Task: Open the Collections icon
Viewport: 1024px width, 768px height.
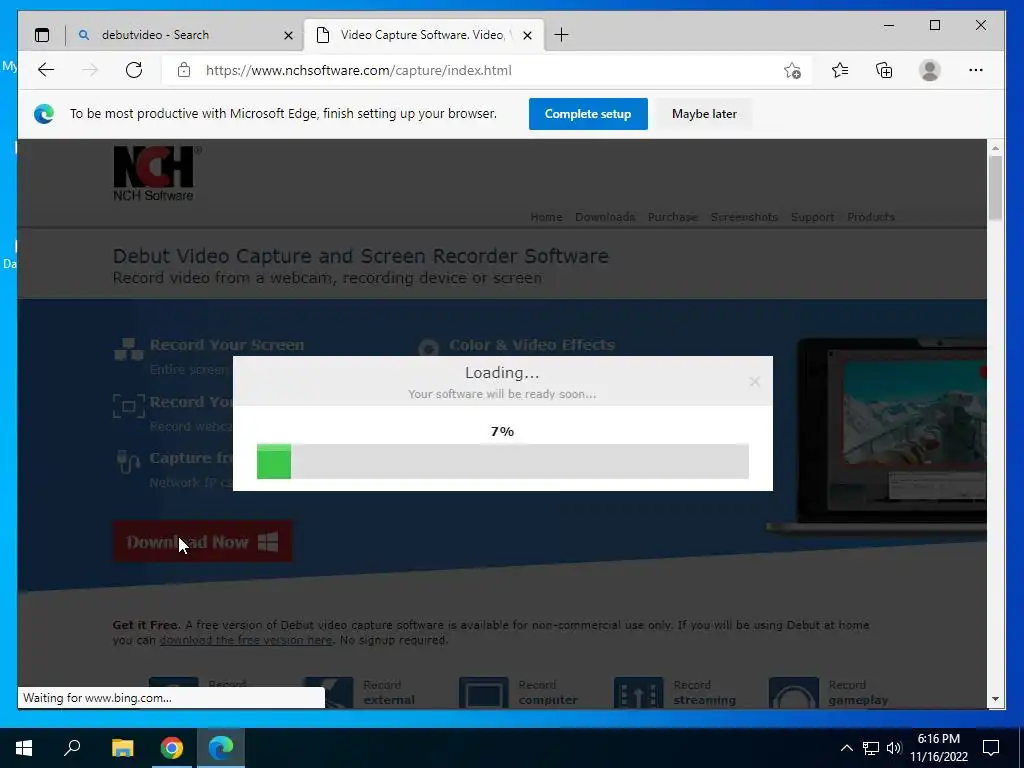Action: pyautogui.click(x=884, y=70)
